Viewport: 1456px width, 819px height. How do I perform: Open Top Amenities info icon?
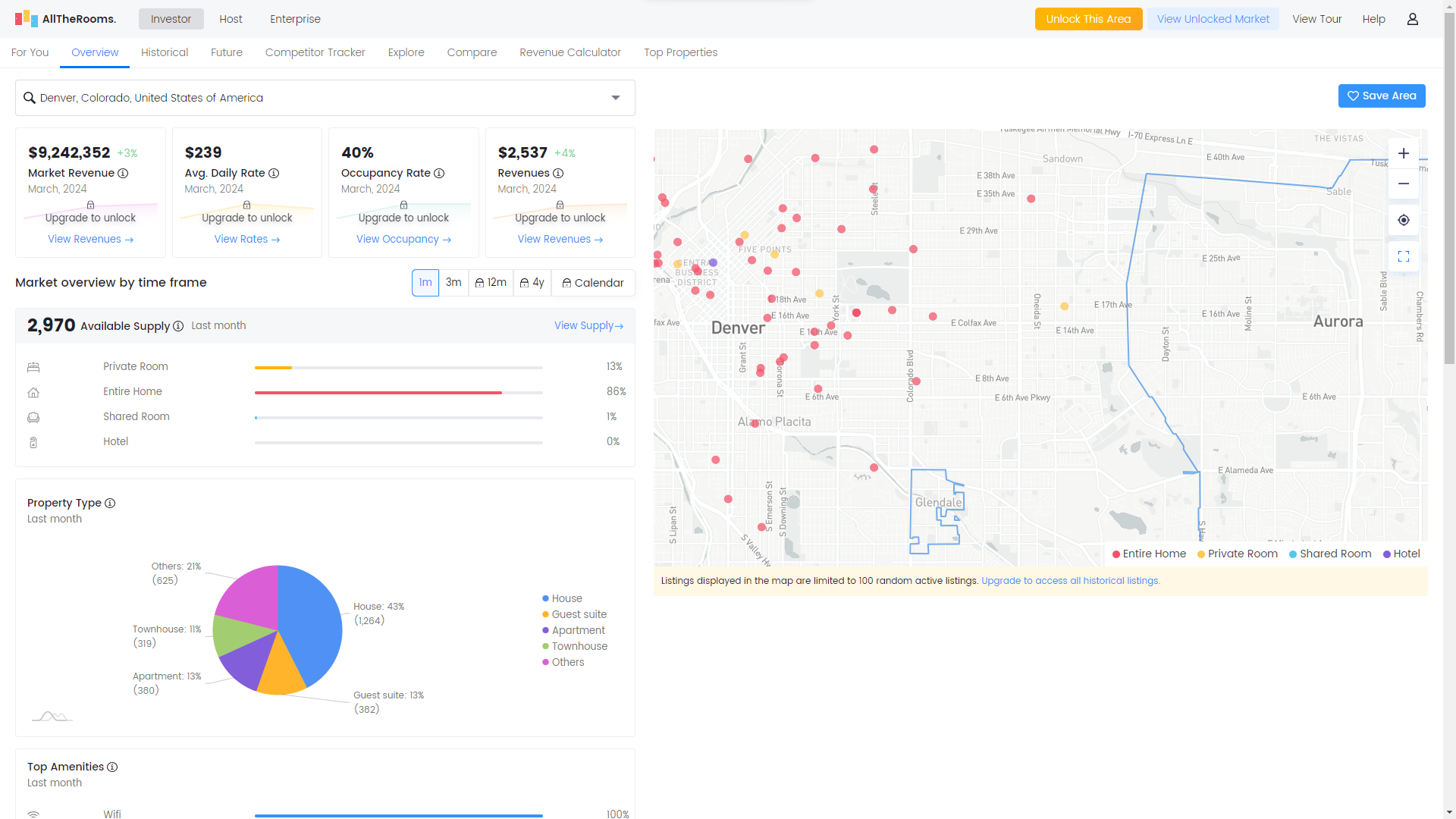point(112,767)
